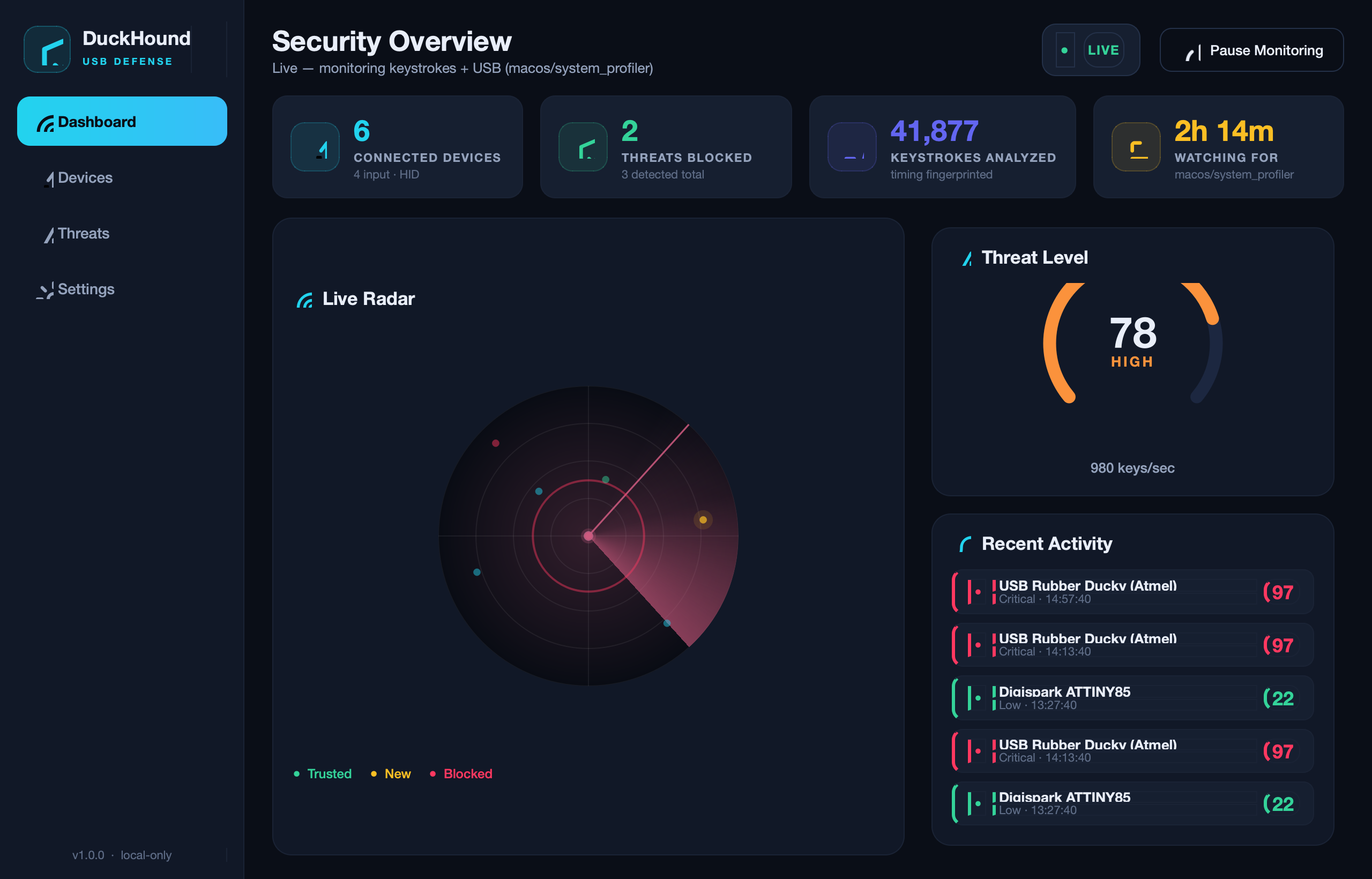
Task: Click the 980 keys/sec readout
Action: coord(1132,468)
